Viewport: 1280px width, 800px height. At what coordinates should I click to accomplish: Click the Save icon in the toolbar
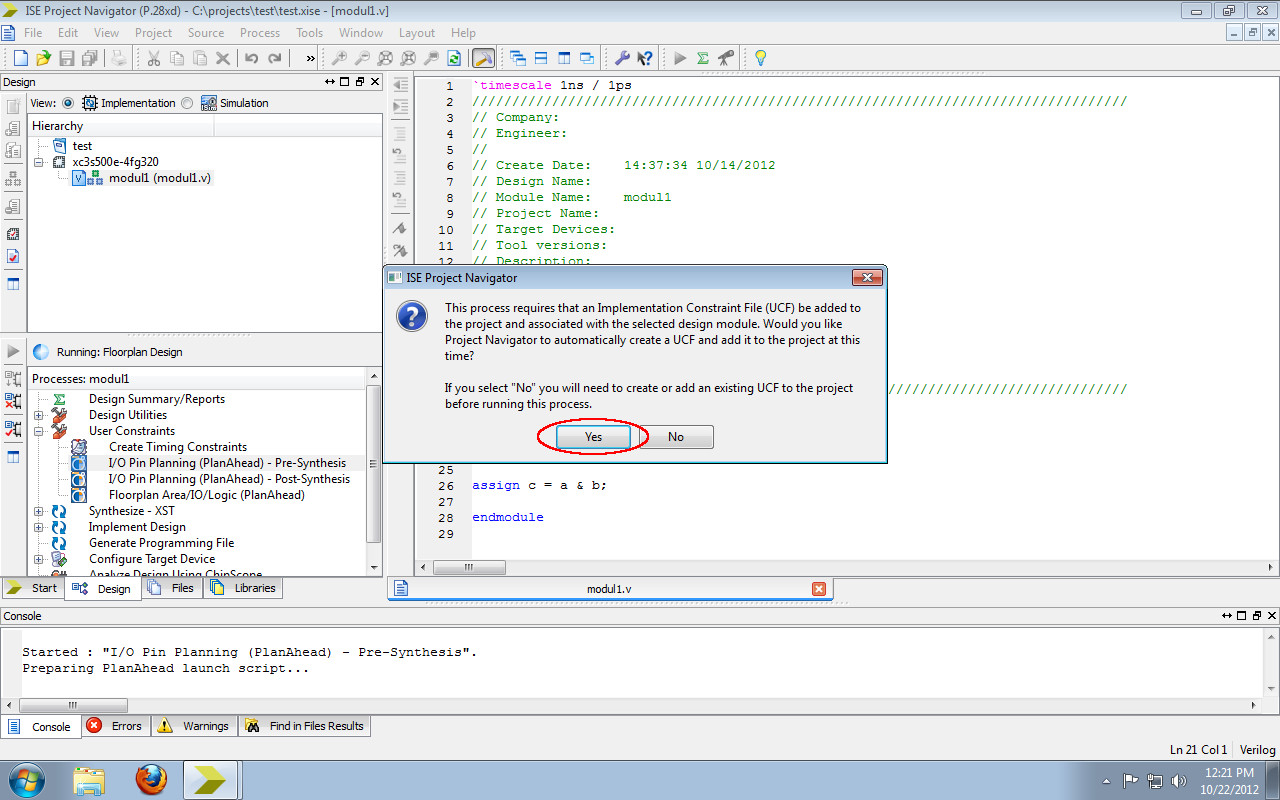tap(67, 58)
